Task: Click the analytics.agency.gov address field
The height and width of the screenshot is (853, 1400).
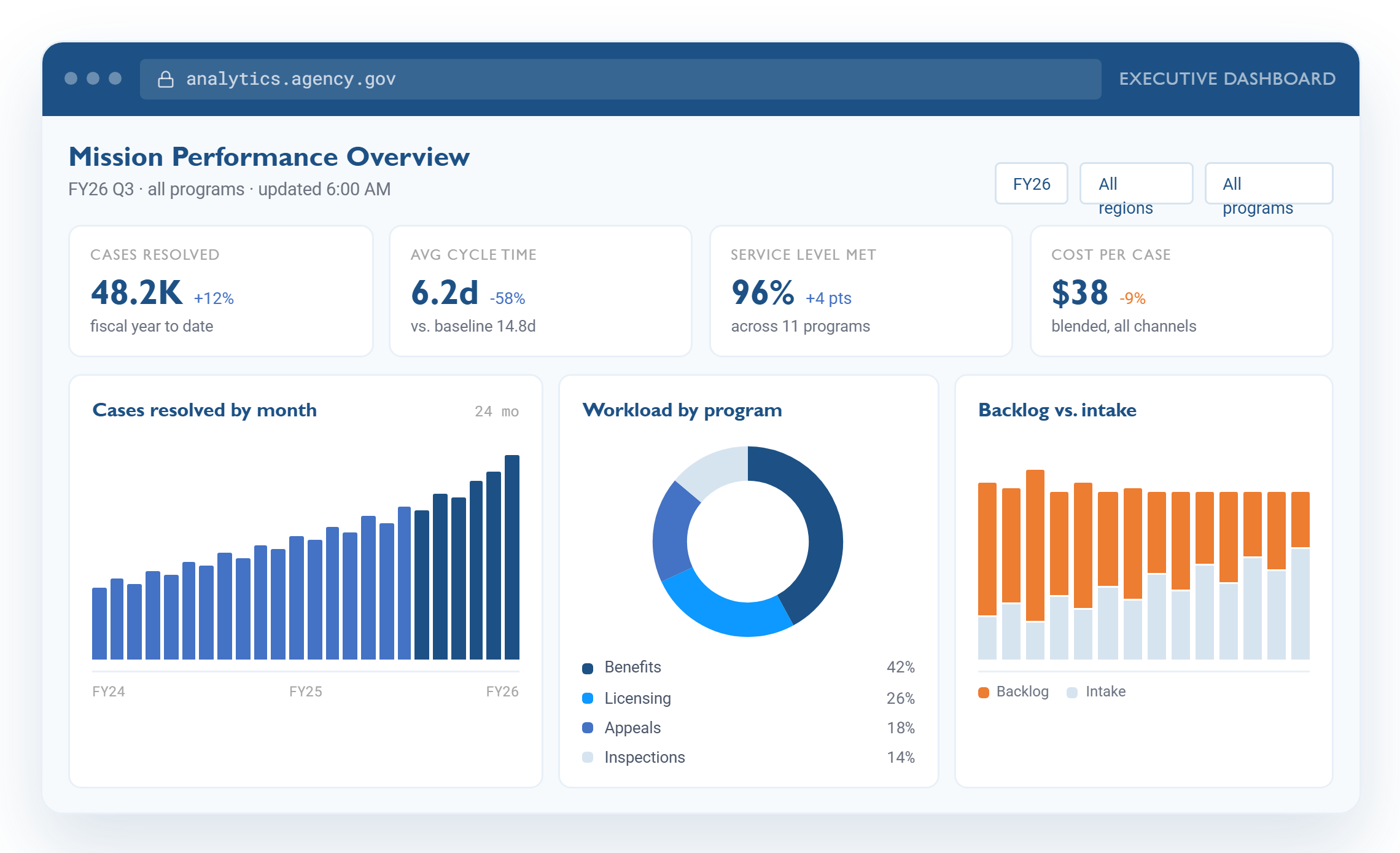Action: [x=620, y=79]
